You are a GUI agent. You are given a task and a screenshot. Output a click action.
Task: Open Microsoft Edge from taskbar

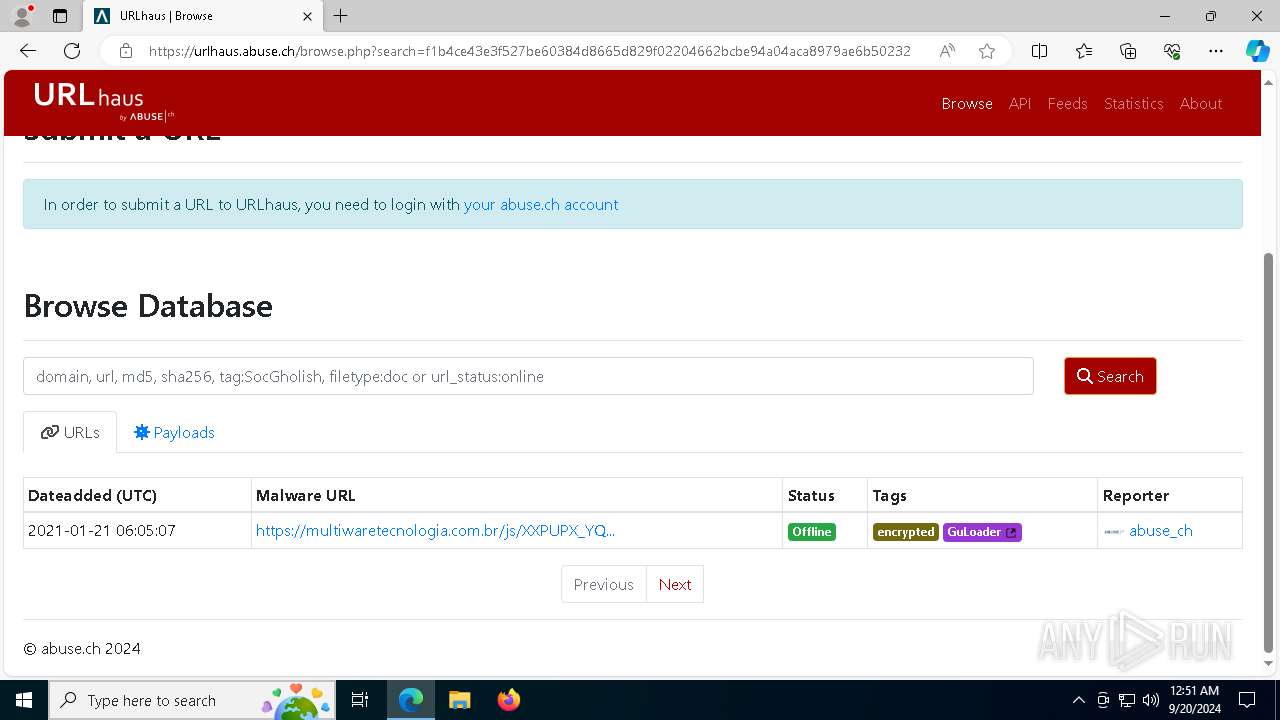pos(411,700)
